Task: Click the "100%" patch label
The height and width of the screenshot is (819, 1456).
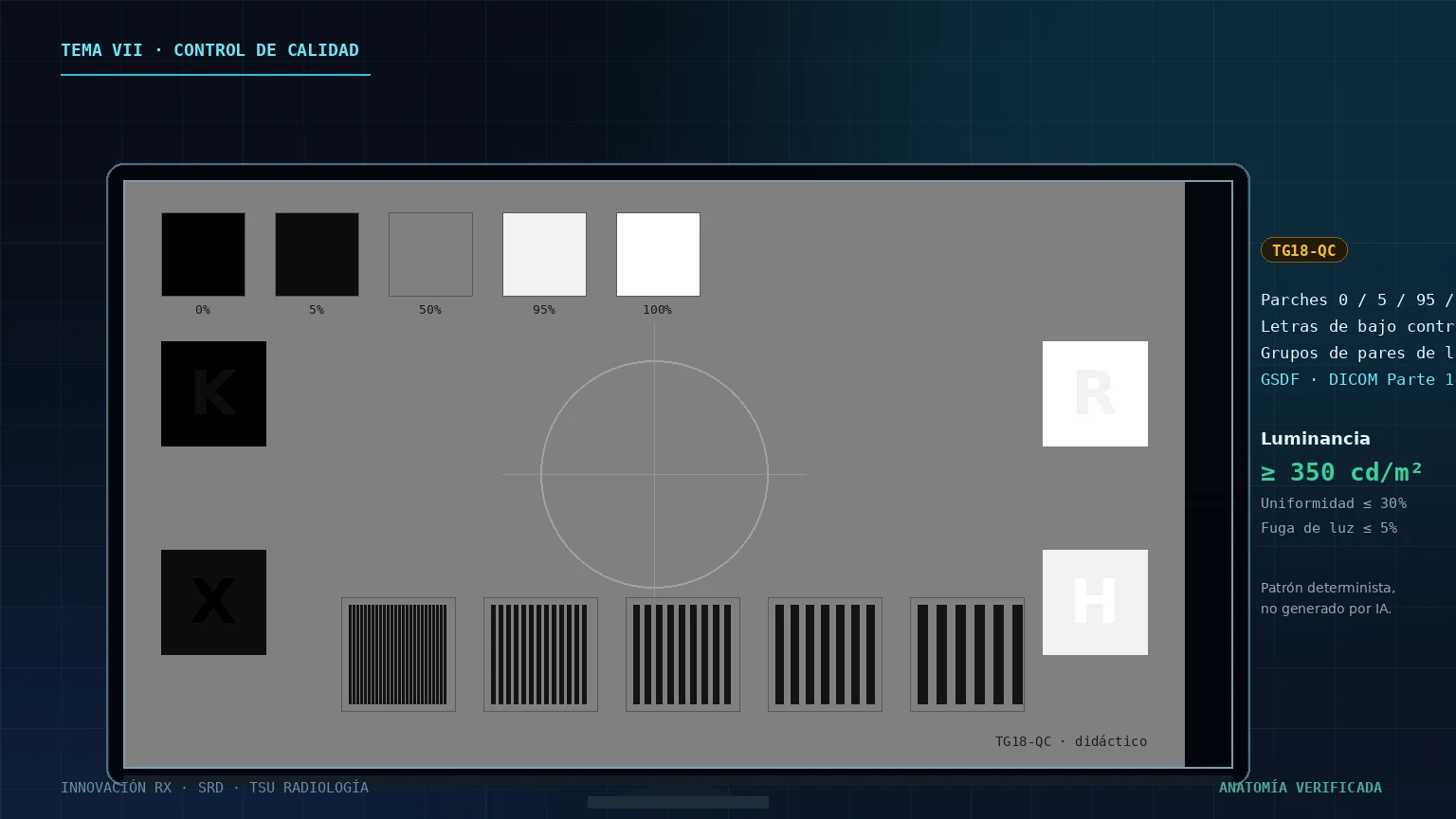Action: [657, 310]
